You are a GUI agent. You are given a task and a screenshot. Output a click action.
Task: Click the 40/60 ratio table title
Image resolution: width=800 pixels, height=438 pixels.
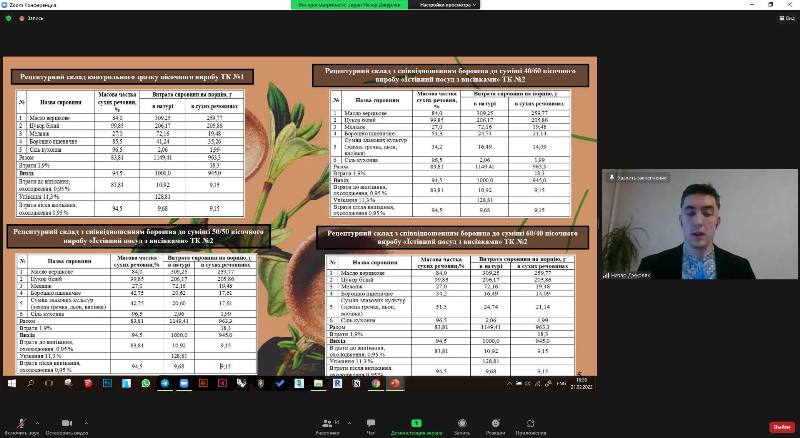point(450,75)
